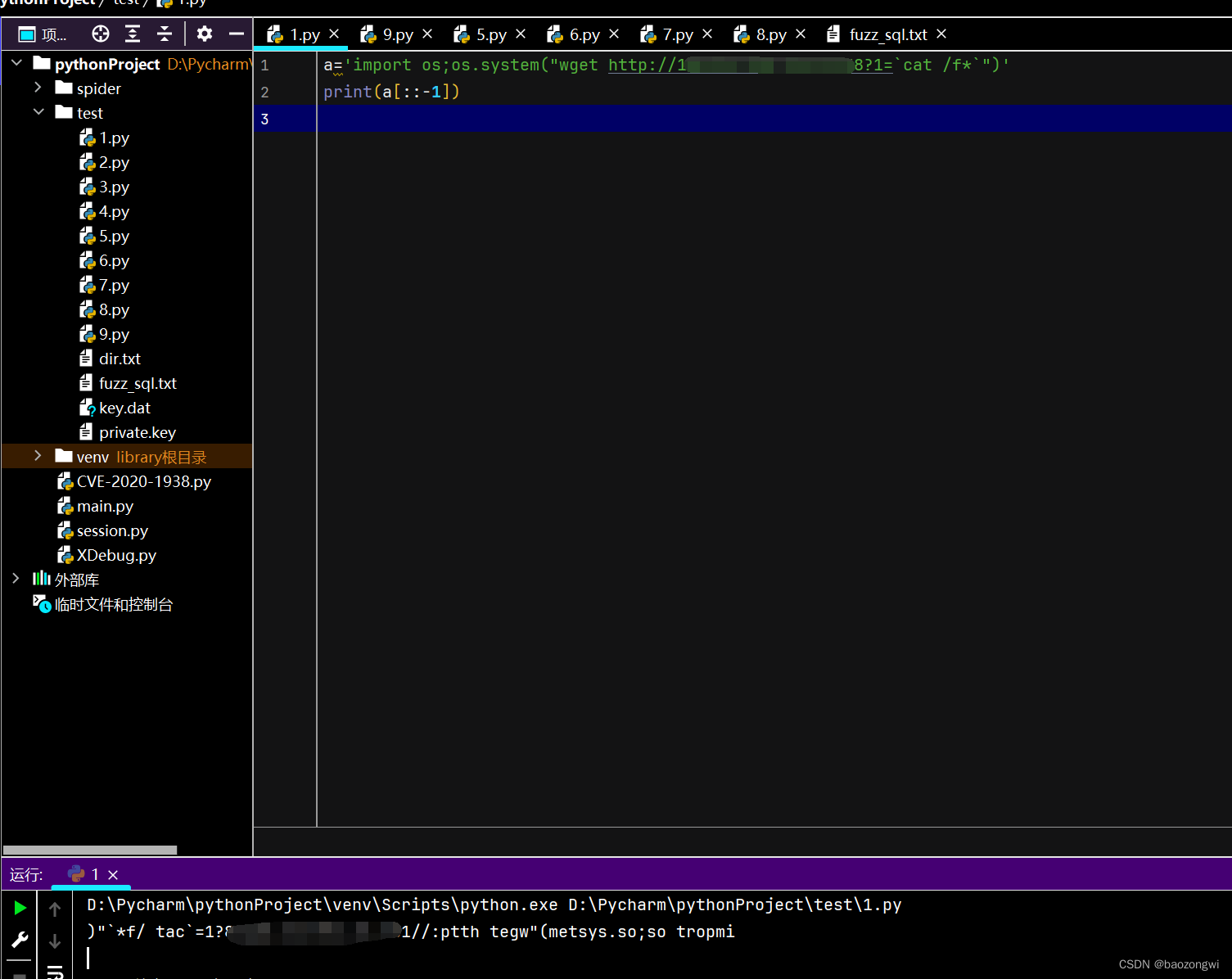This screenshot has width=1232, height=979.
Task: Select 8.py in the project tree
Action: 105,309
